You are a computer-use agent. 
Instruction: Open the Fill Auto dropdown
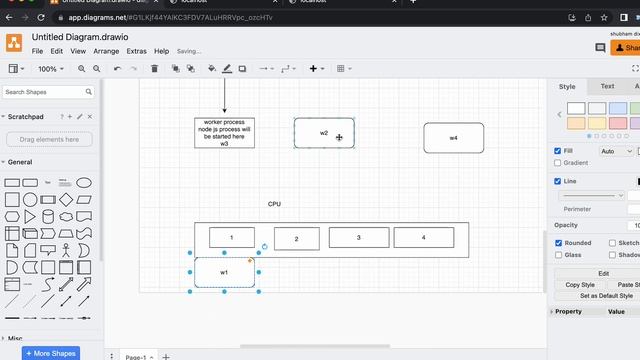(x=616, y=151)
